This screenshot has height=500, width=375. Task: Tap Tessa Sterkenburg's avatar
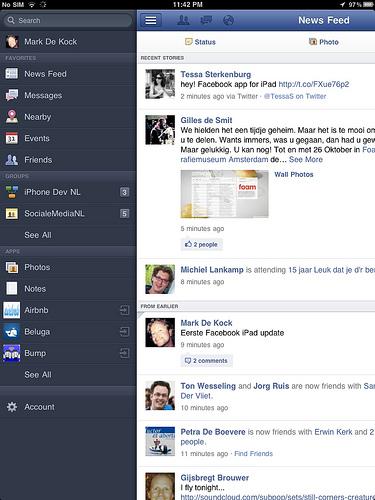coord(160,84)
